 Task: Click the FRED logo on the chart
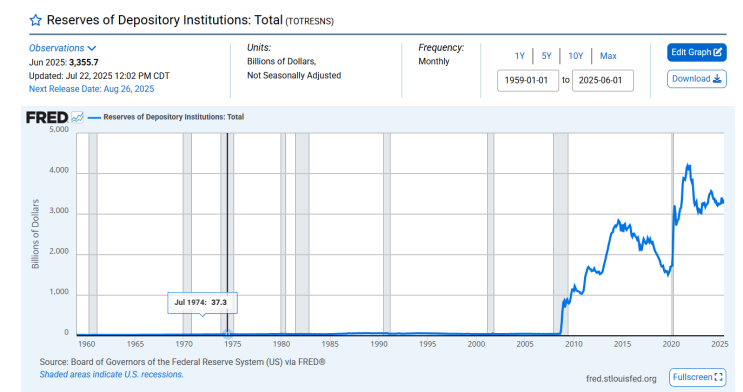click(x=47, y=117)
